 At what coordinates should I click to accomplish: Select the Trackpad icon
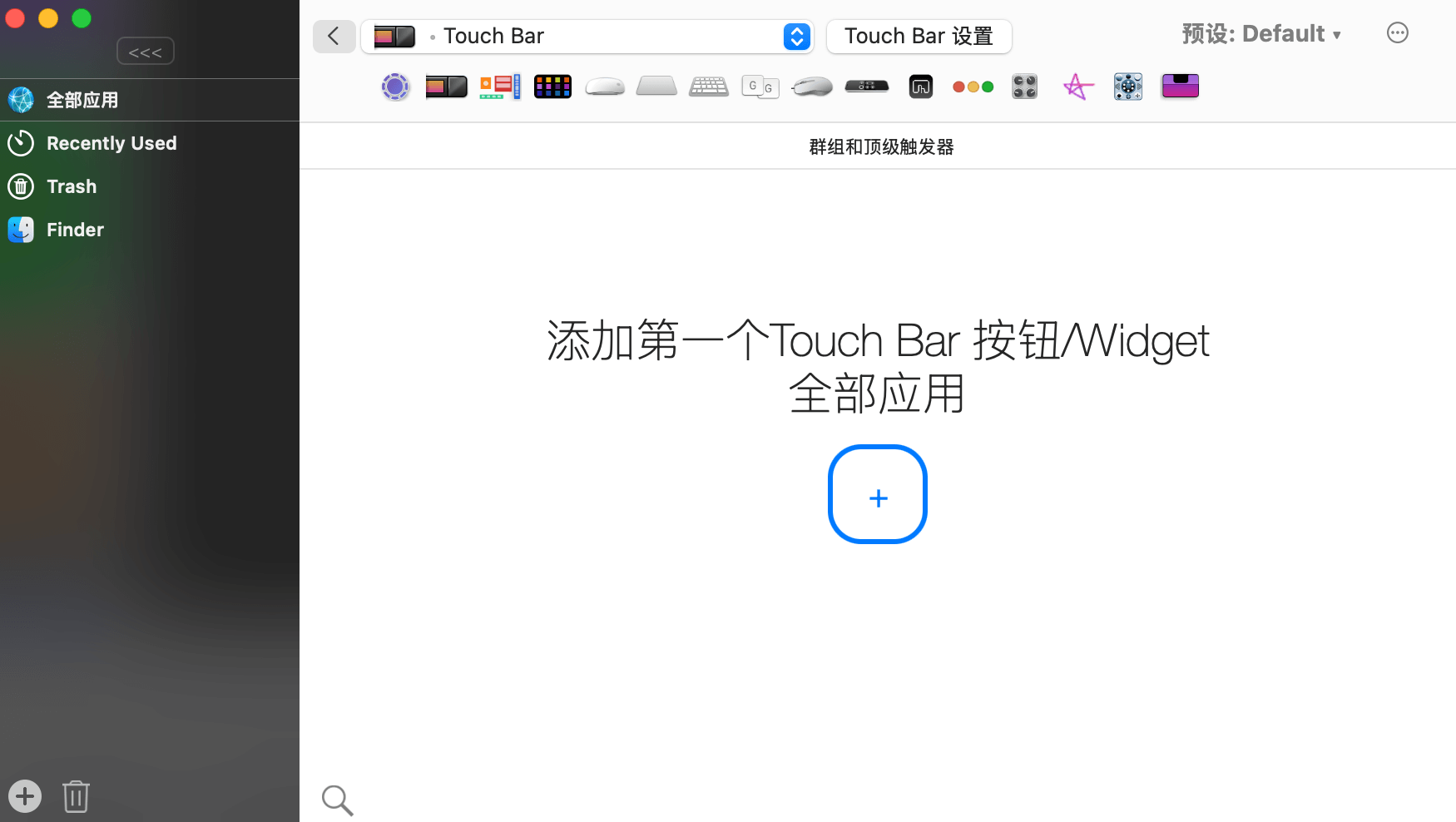[656, 87]
